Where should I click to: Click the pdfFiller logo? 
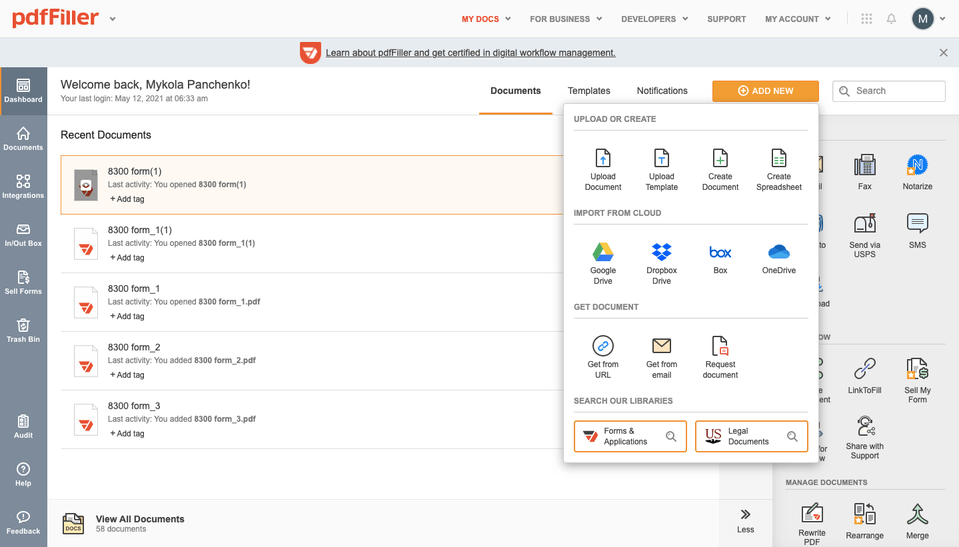(55, 18)
